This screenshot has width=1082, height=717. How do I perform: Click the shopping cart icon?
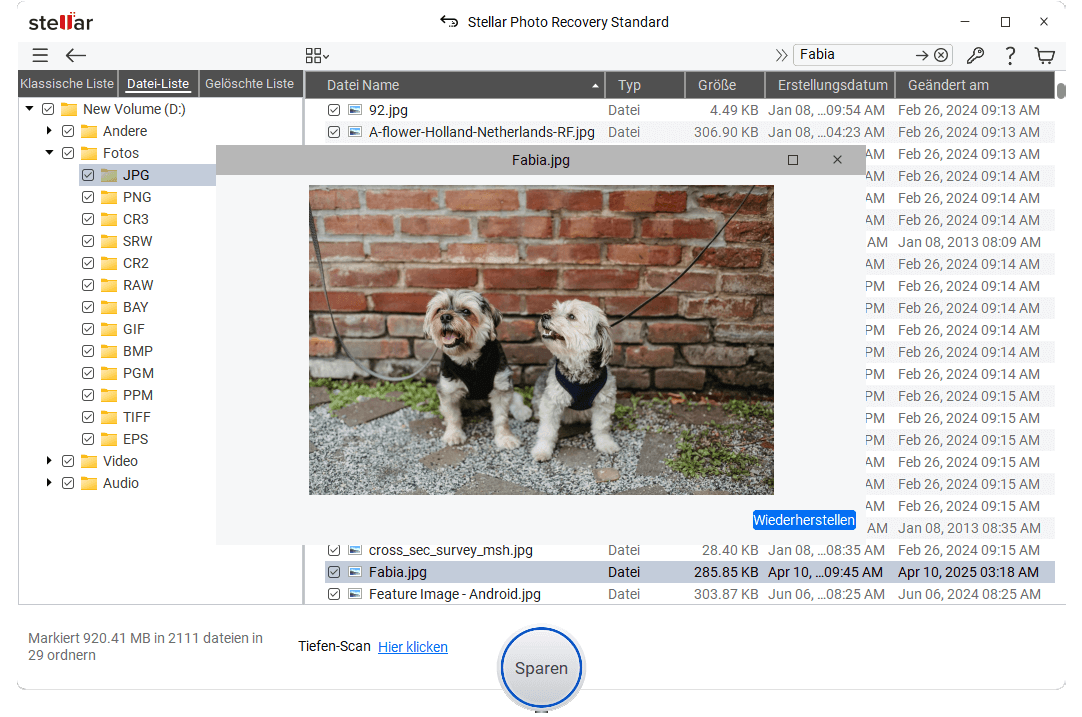(1045, 56)
